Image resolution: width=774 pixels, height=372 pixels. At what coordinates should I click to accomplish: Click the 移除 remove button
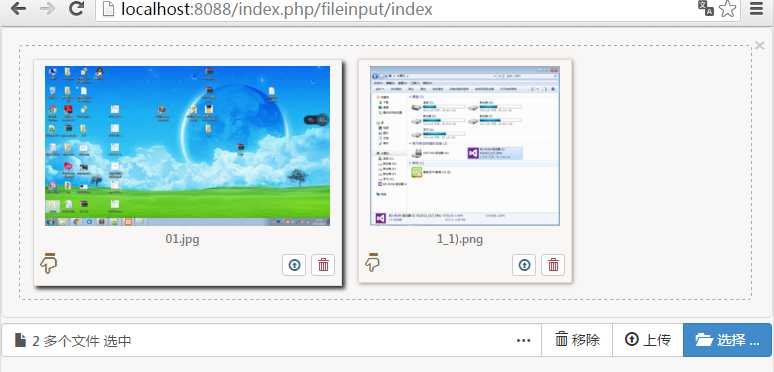577,340
